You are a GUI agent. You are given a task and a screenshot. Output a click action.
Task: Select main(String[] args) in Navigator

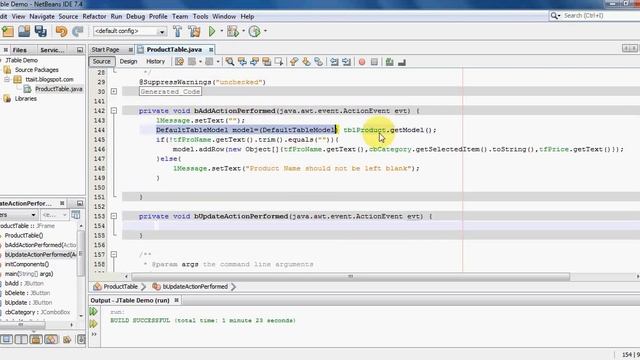point(29,274)
